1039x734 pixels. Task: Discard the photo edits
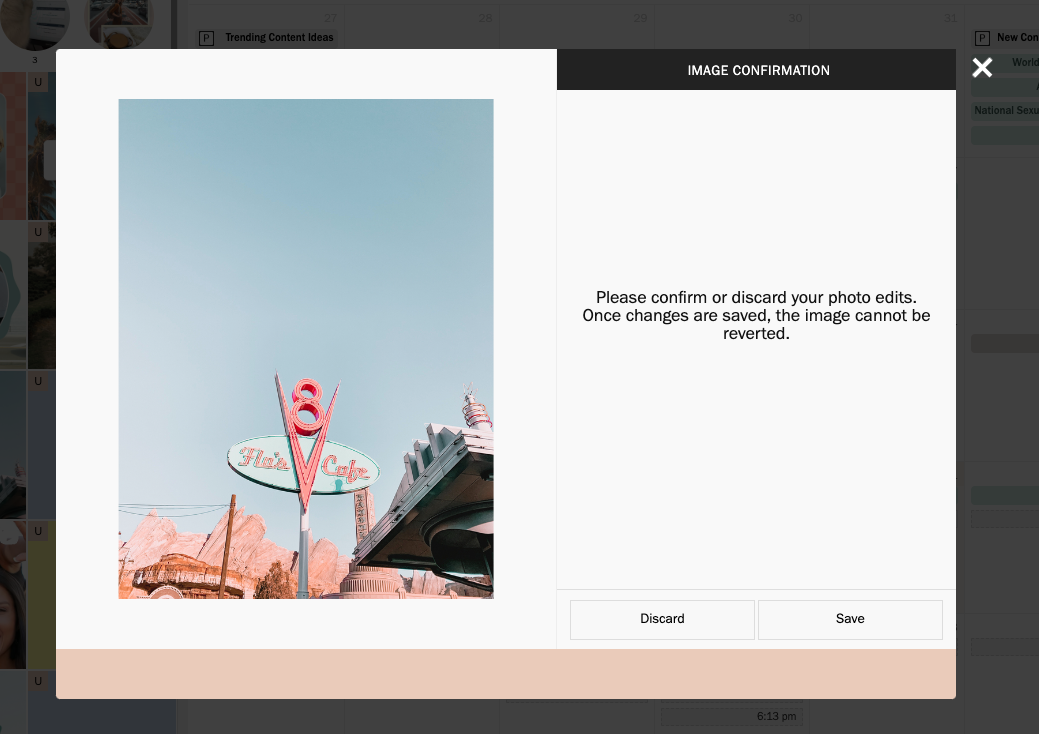pos(662,619)
